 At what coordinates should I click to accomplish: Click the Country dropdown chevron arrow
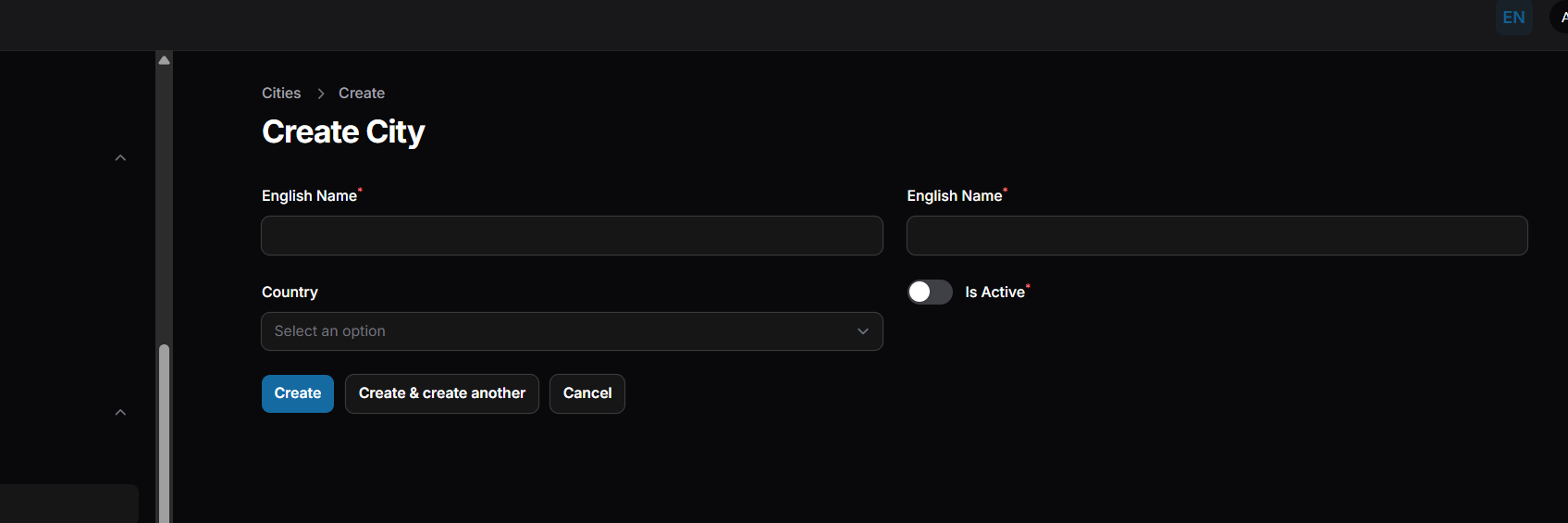(x=862, y=331)
